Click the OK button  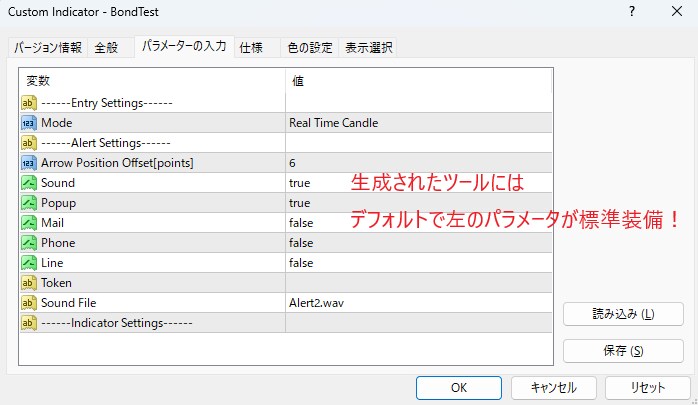tap(459, 388)
